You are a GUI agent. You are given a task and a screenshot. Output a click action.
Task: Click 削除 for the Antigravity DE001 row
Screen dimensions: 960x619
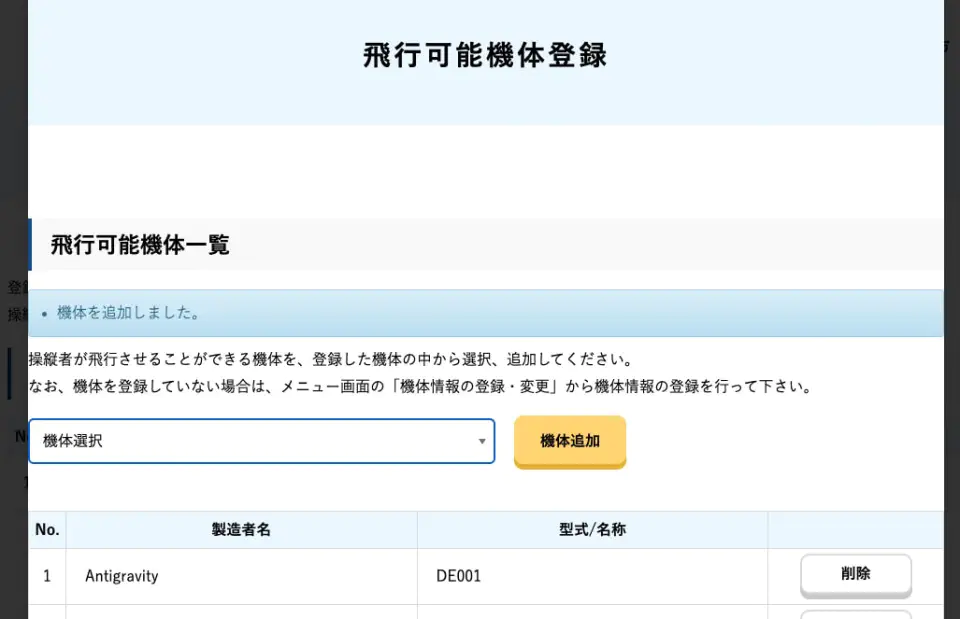click(855, 575)
